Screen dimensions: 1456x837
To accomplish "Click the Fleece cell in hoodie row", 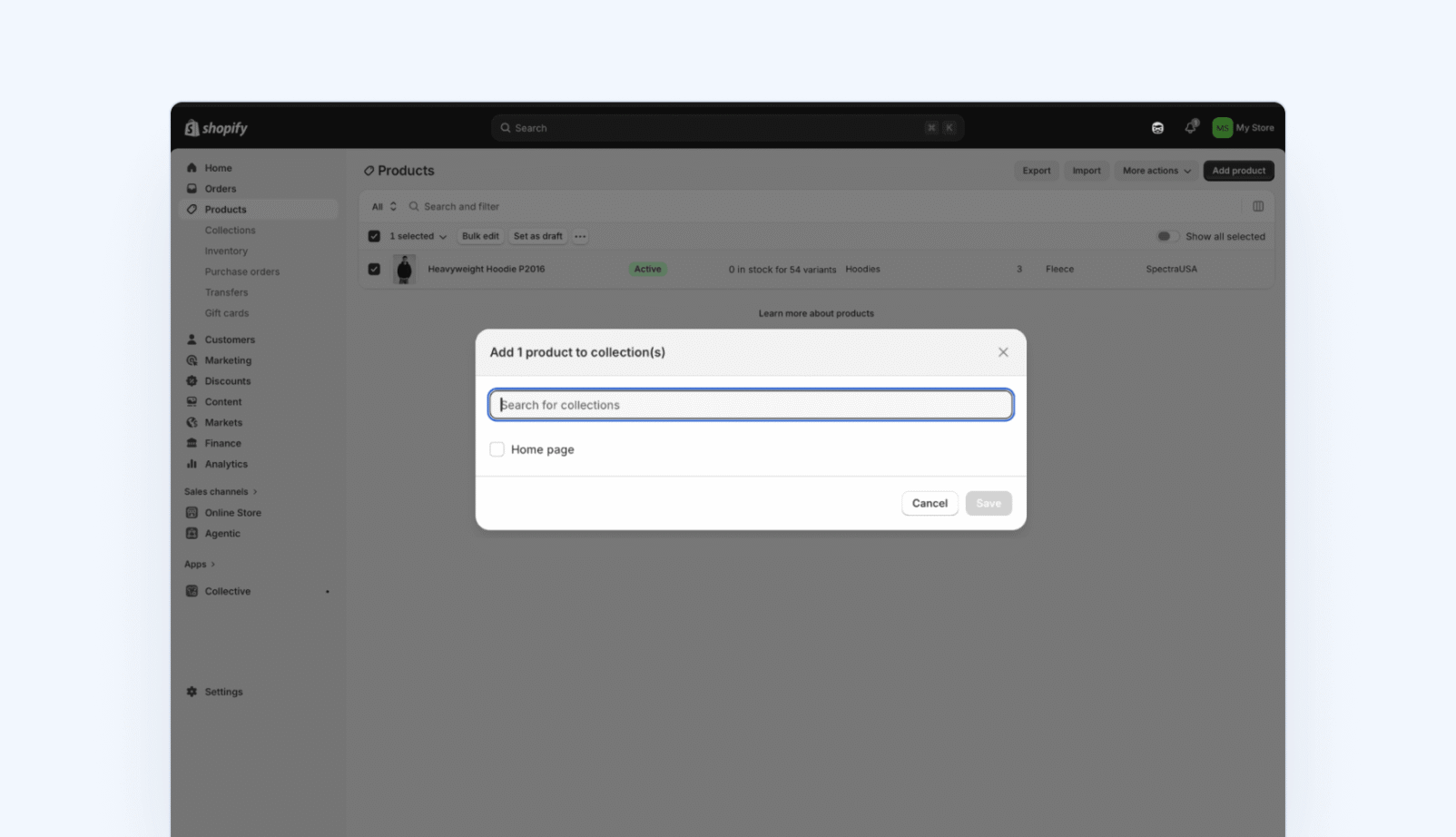I will [x=1059, y=270].
